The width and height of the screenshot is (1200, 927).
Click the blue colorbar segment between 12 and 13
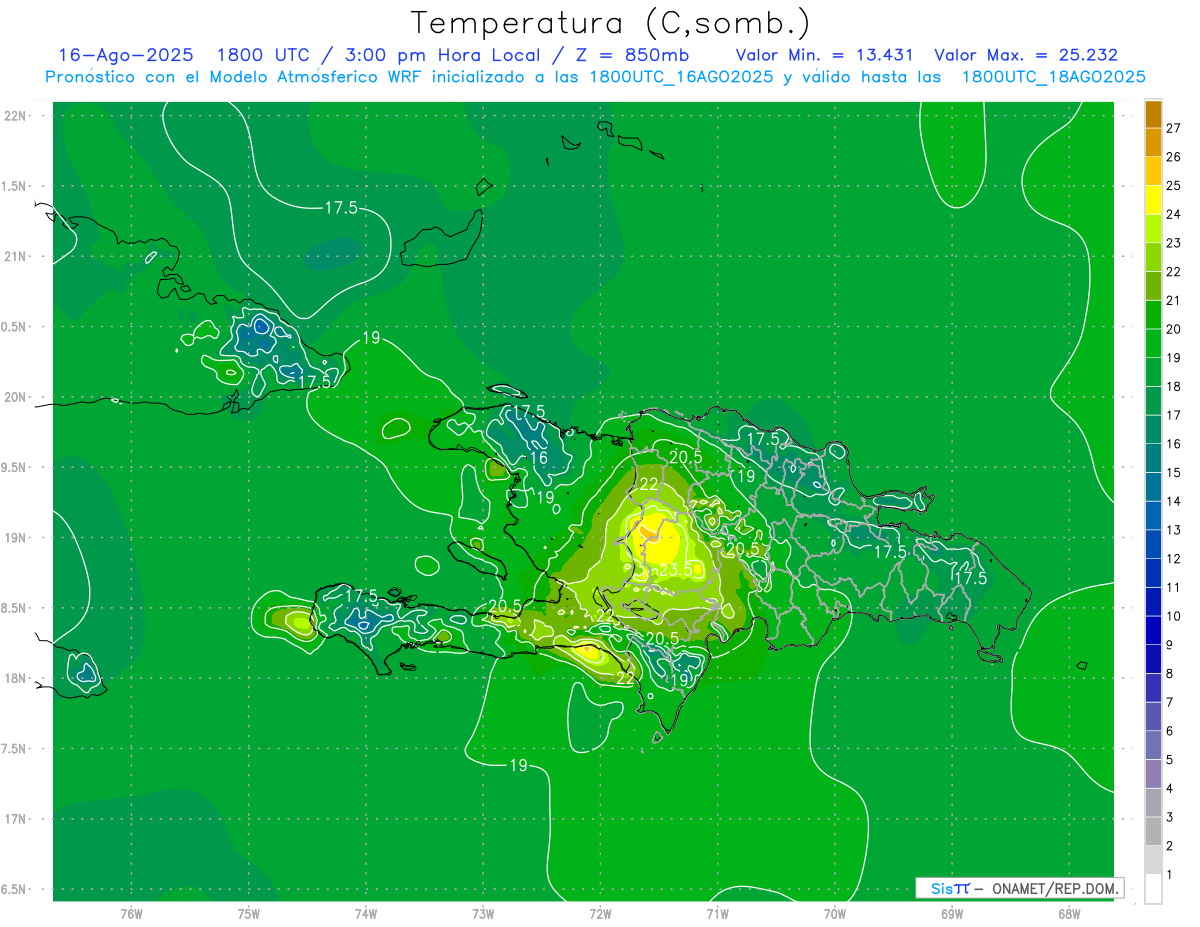pyautogui.click(x=1153, y=544)
